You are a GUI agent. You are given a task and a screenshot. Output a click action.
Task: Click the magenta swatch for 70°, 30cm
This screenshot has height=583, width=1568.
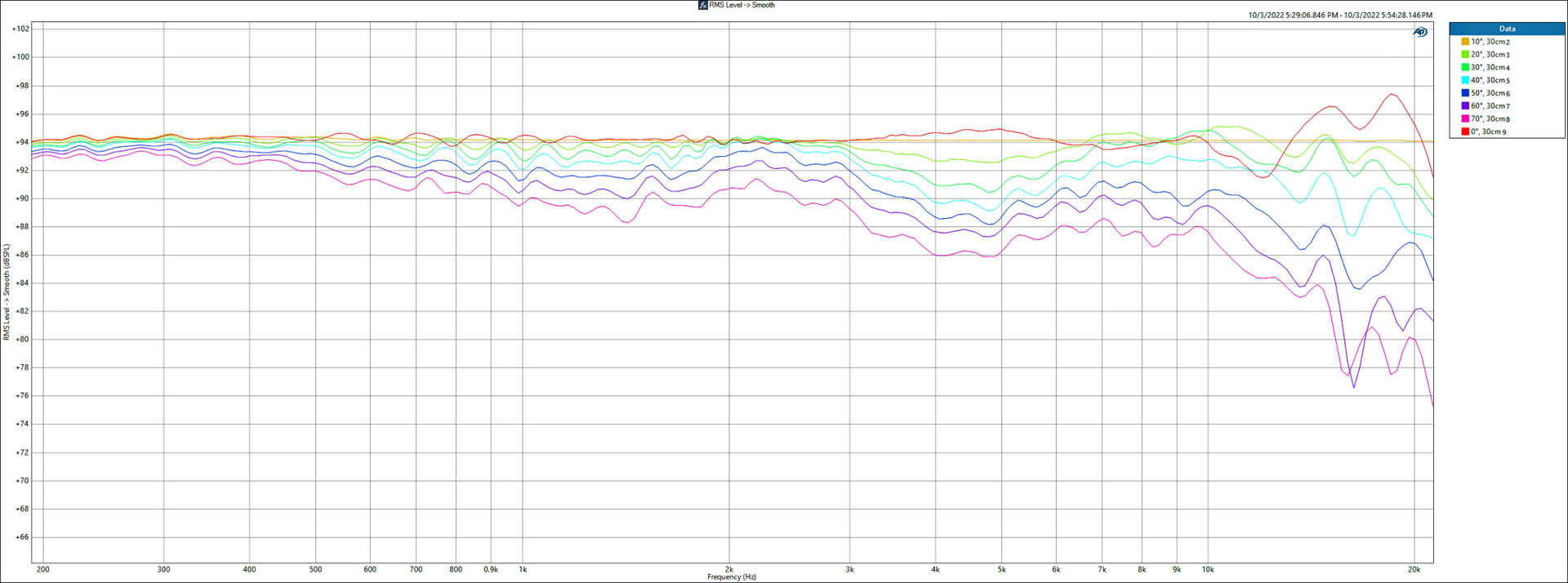[1465, 118]
